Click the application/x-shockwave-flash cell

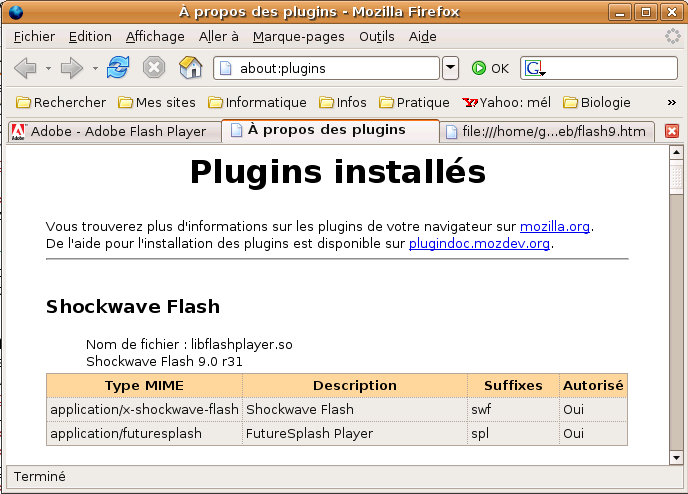pyautogui.click(x=144, y=409)
